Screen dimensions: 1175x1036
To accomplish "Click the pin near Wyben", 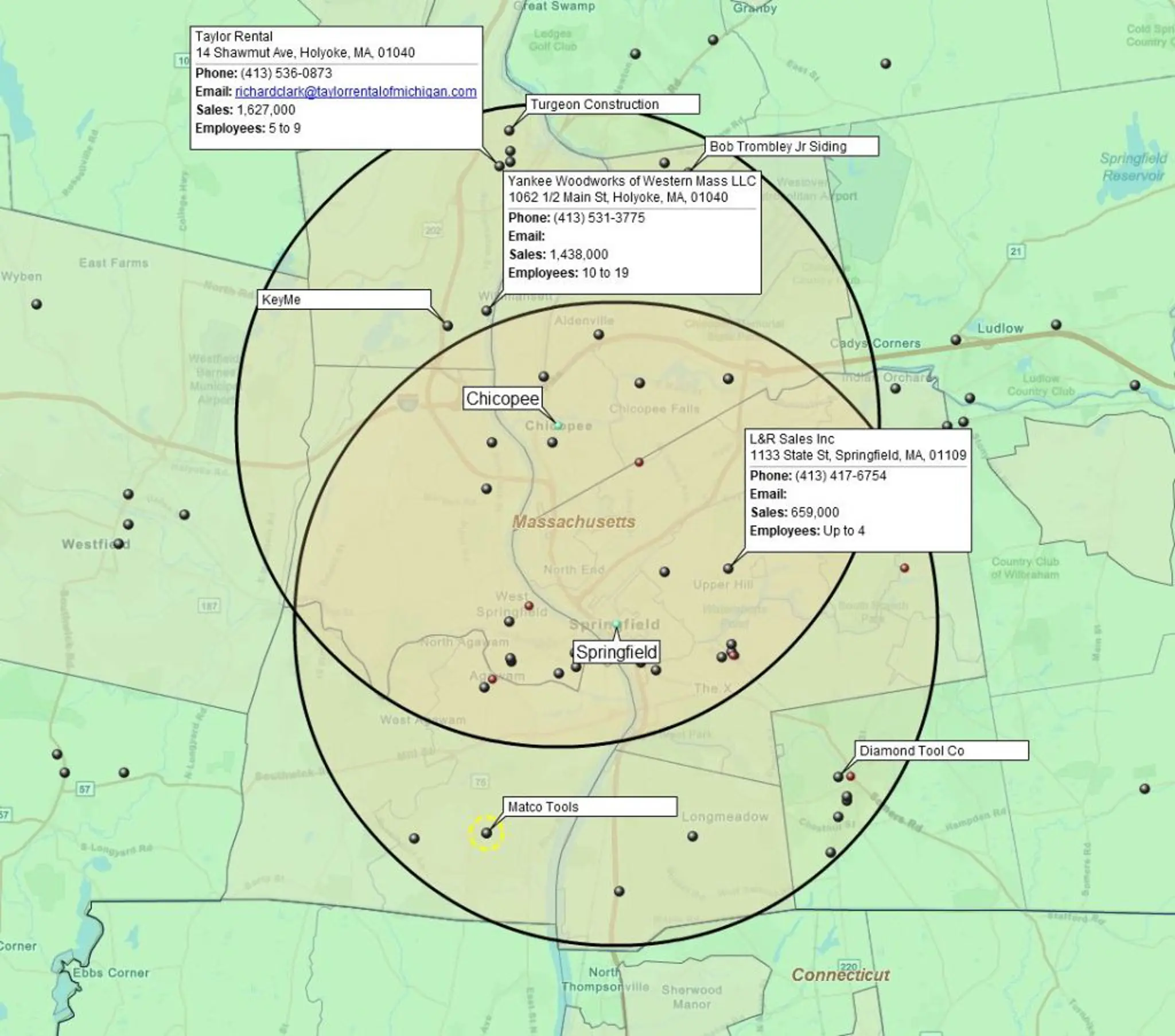I will tap(37, 304).
